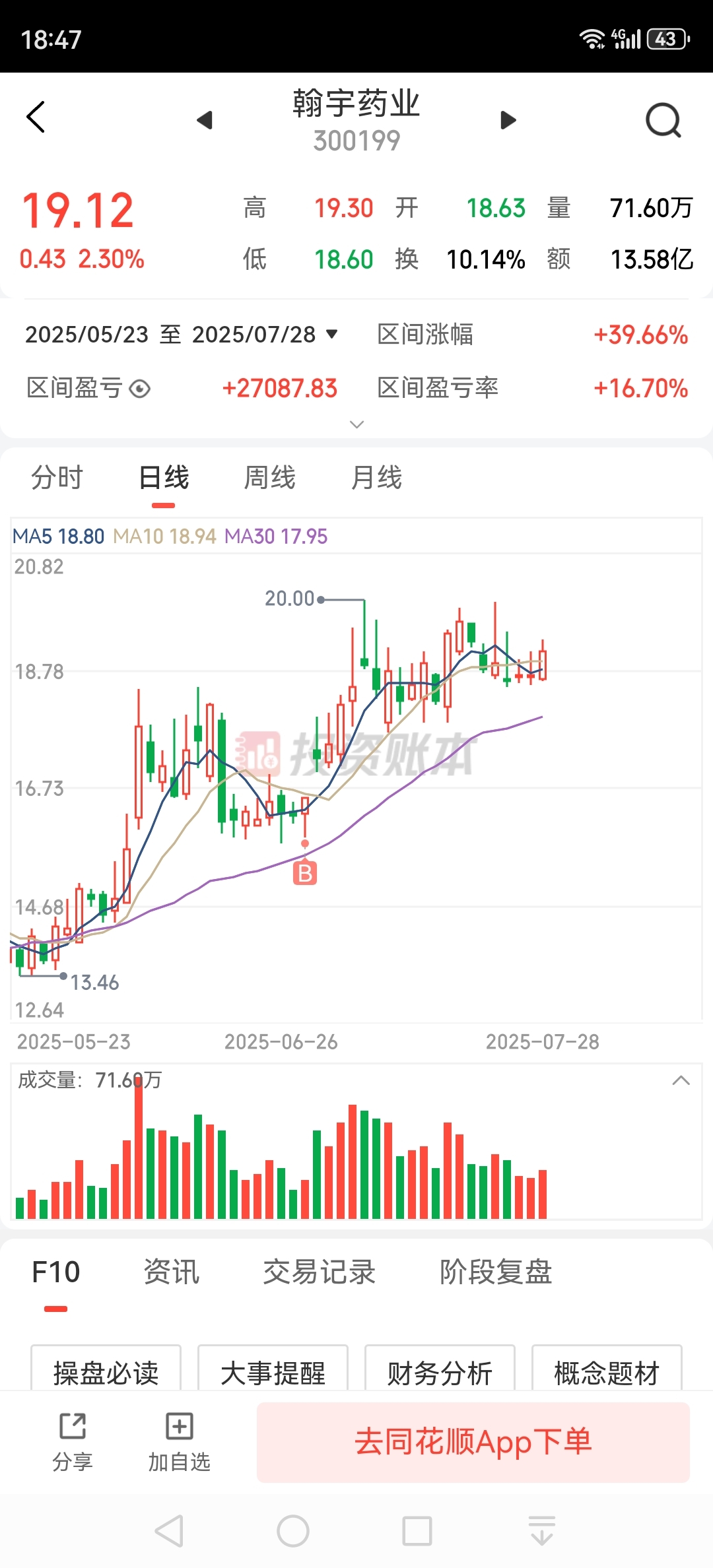
Task: Select the 月线 chart tab
Action: [x=376, y=478]
